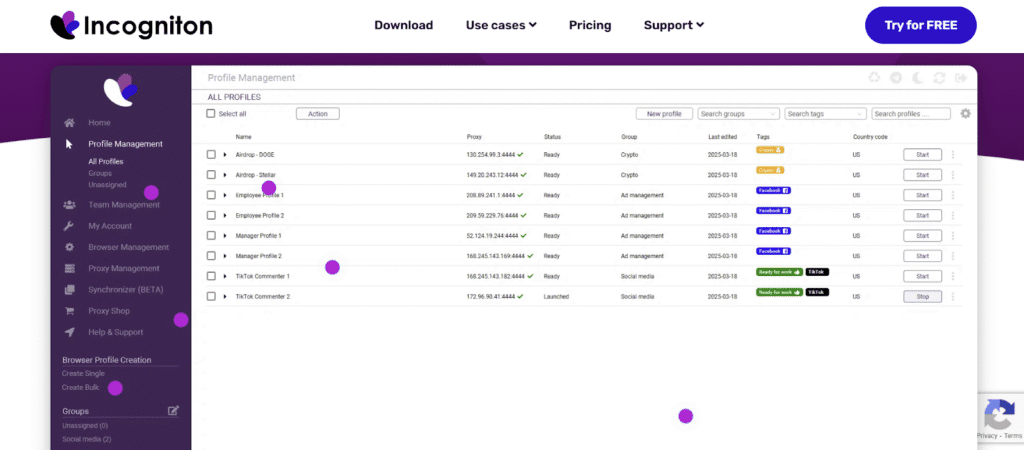Check the Select all checkbox
Image resolution: width=1024 pixels, height=450 pixels.
coord(211,114)
